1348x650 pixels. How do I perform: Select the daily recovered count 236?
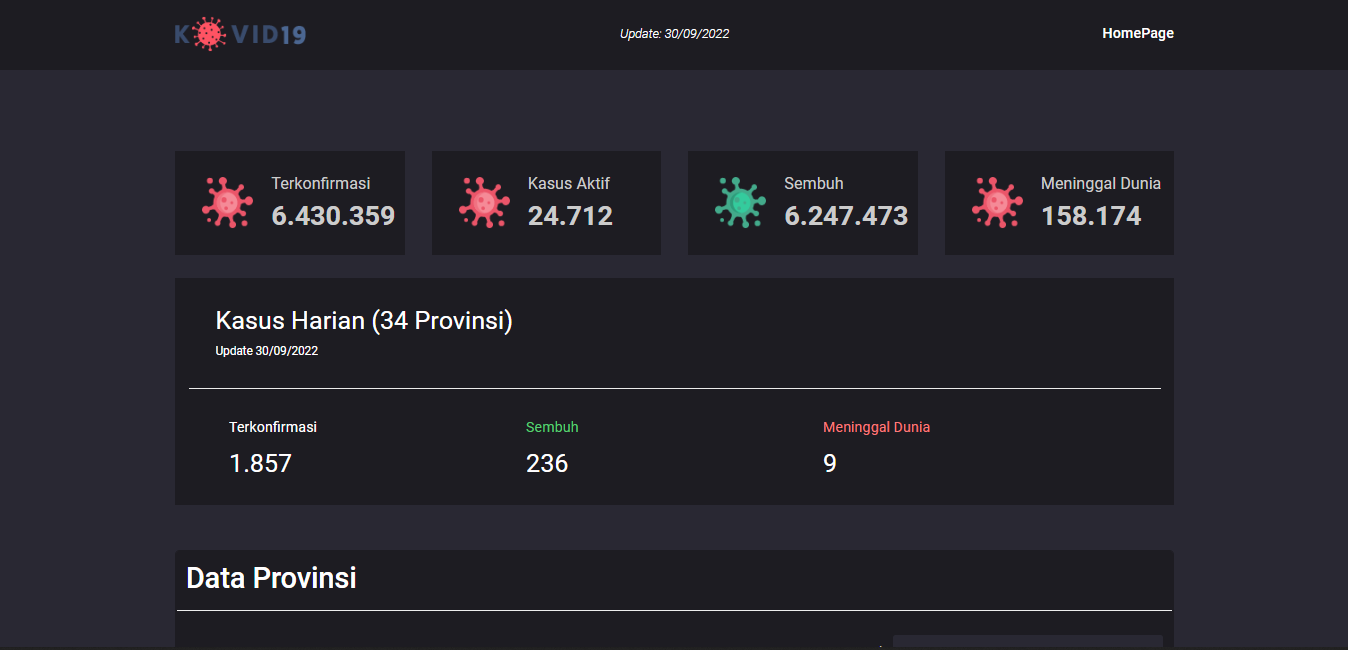(x=547, y=463)
